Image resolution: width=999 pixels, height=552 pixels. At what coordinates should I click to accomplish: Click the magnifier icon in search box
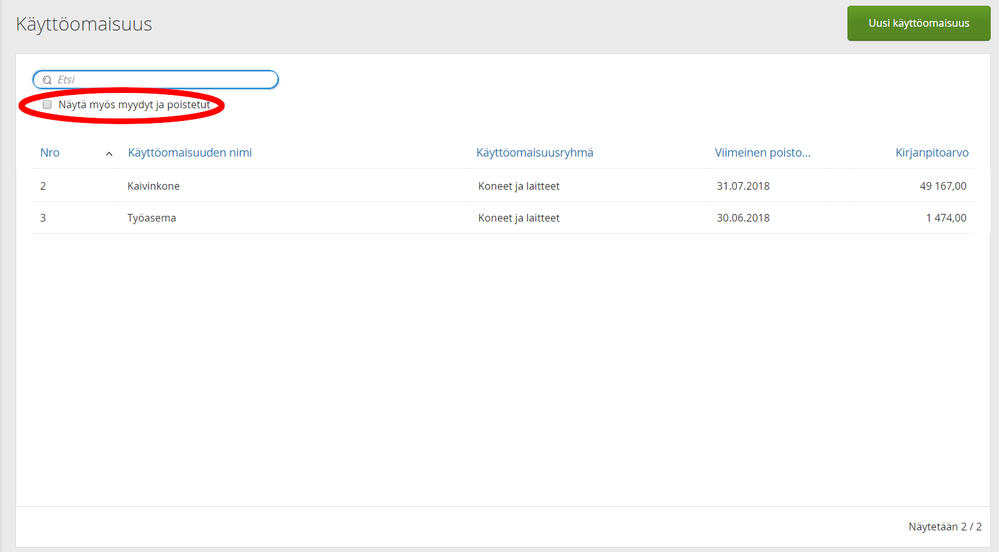pos(47,80)
